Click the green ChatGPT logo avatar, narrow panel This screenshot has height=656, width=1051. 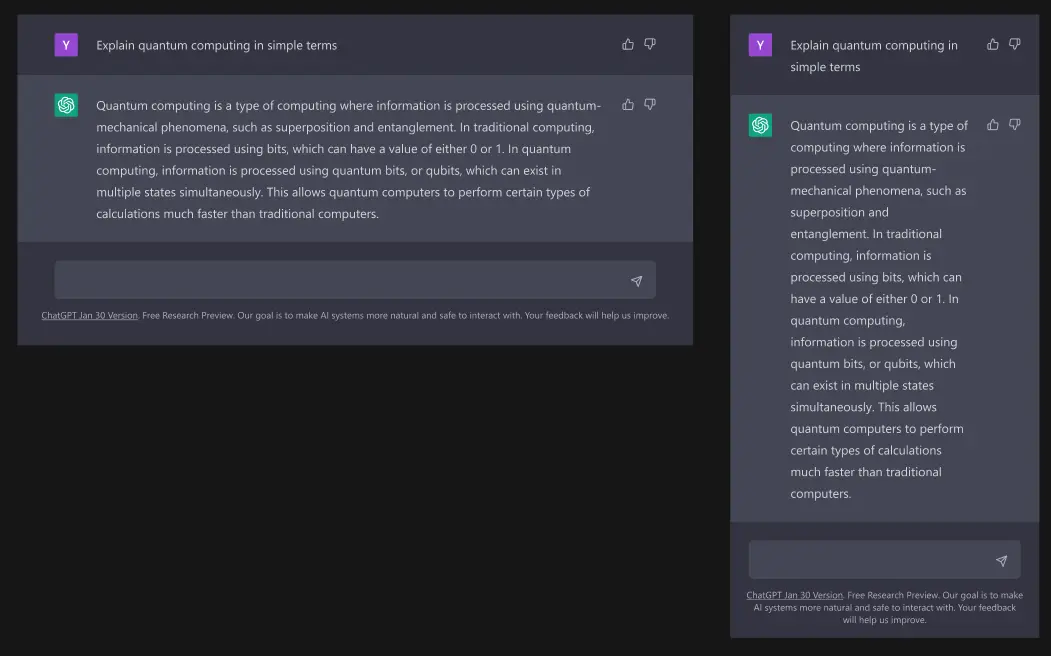[760, 124]
